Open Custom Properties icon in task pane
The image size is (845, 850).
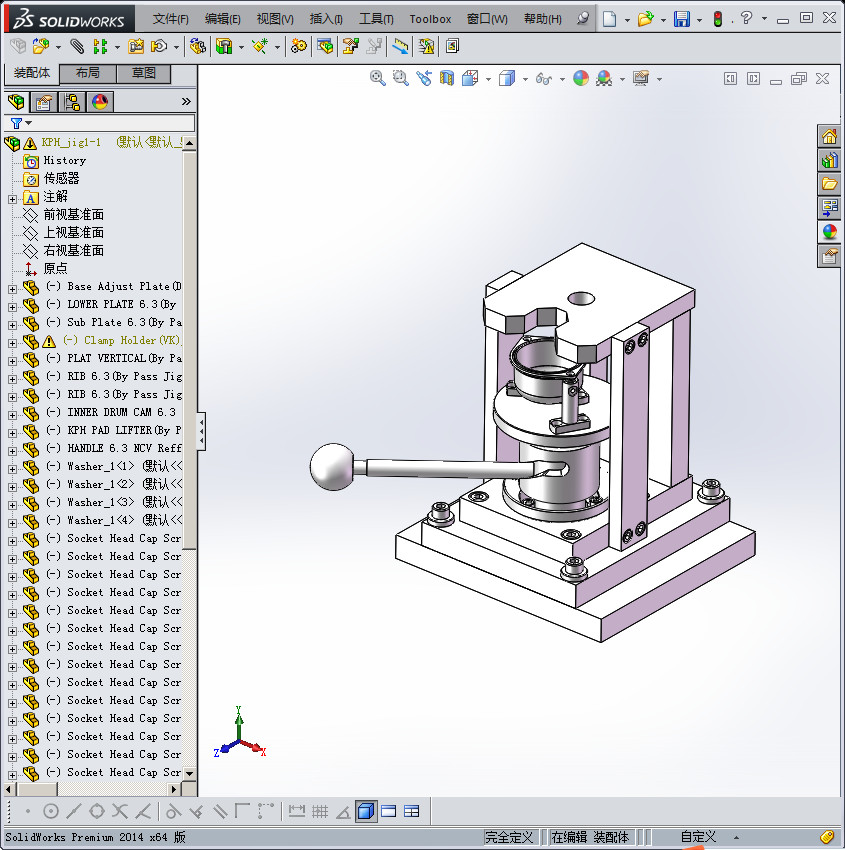829,256
